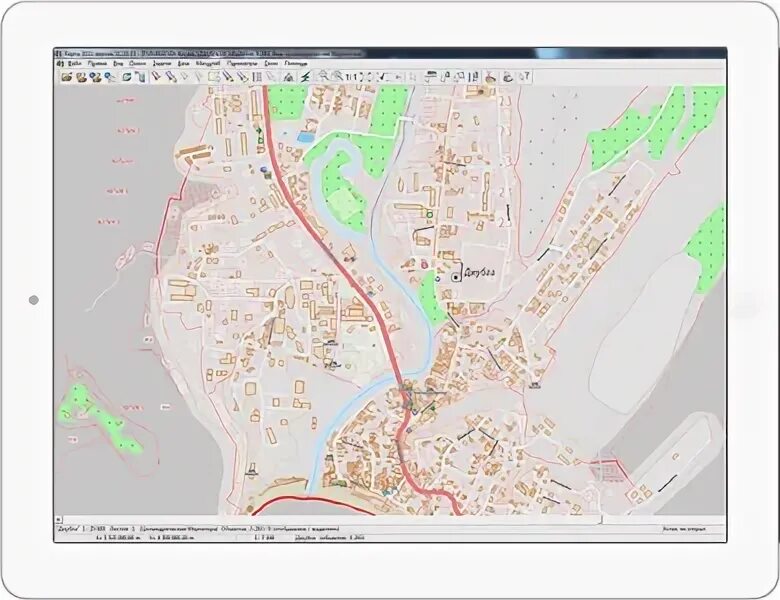Click the blue-and-yellow layers toolbar icon

[96, 77]
